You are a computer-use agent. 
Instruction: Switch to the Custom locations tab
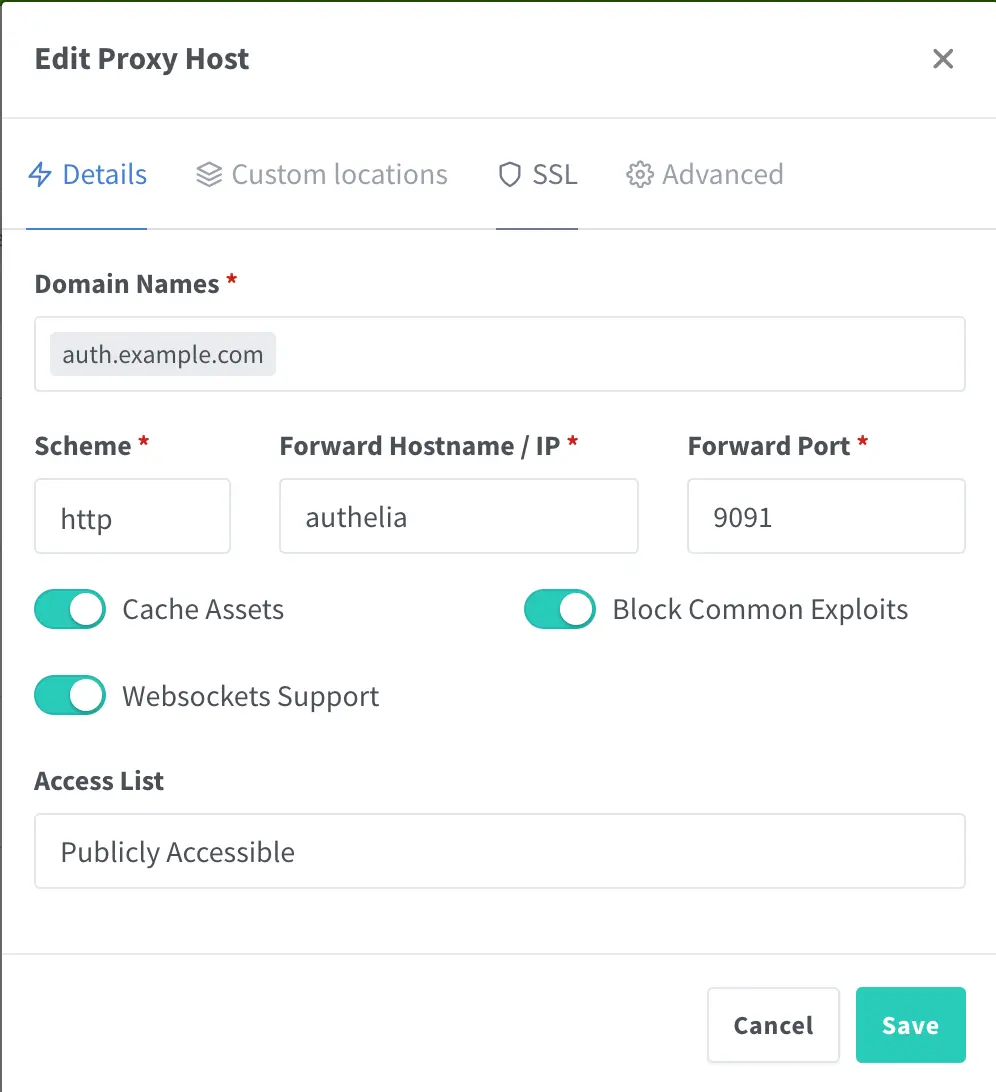tap(339, 175)
